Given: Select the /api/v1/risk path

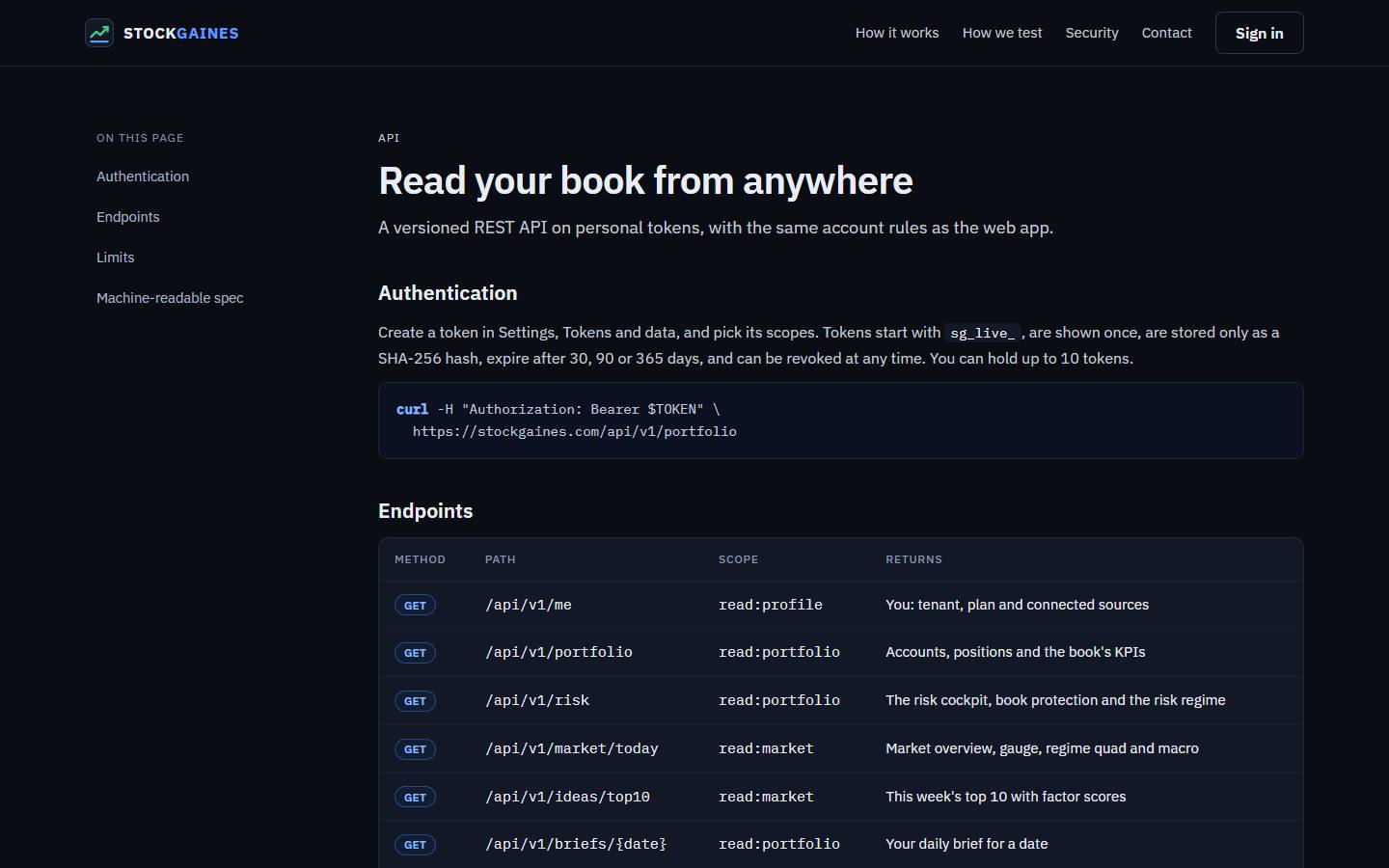Looking at the screenshot, I should (537, 700).
